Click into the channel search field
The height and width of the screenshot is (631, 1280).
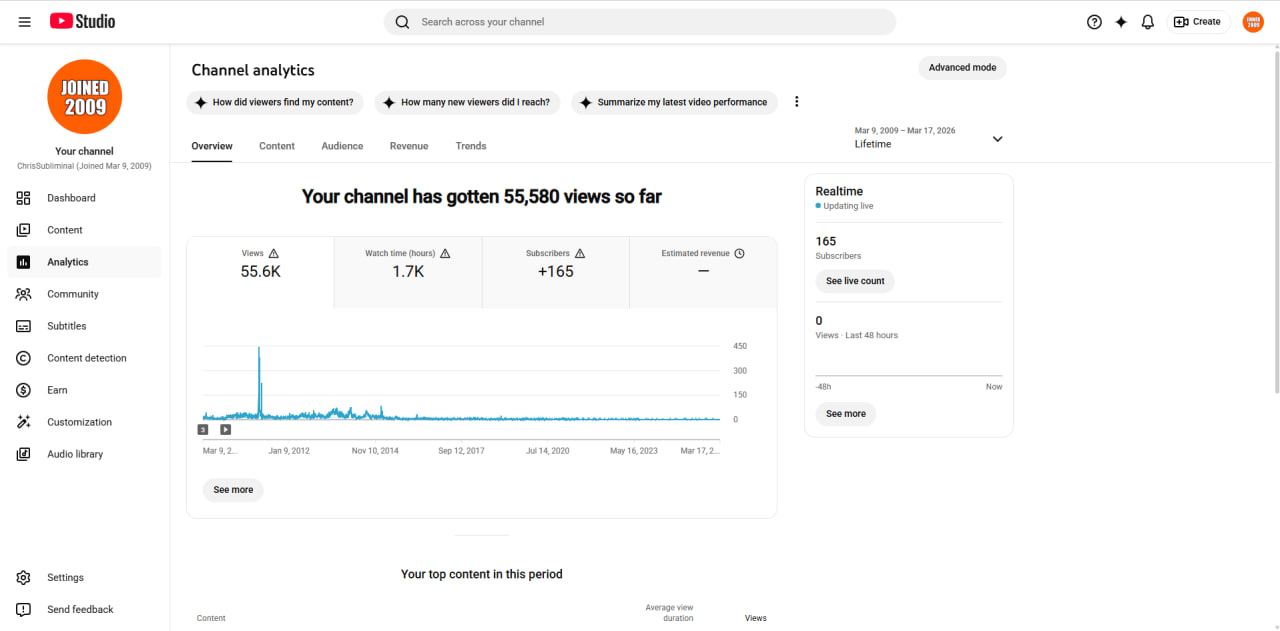tap(640, 22)
